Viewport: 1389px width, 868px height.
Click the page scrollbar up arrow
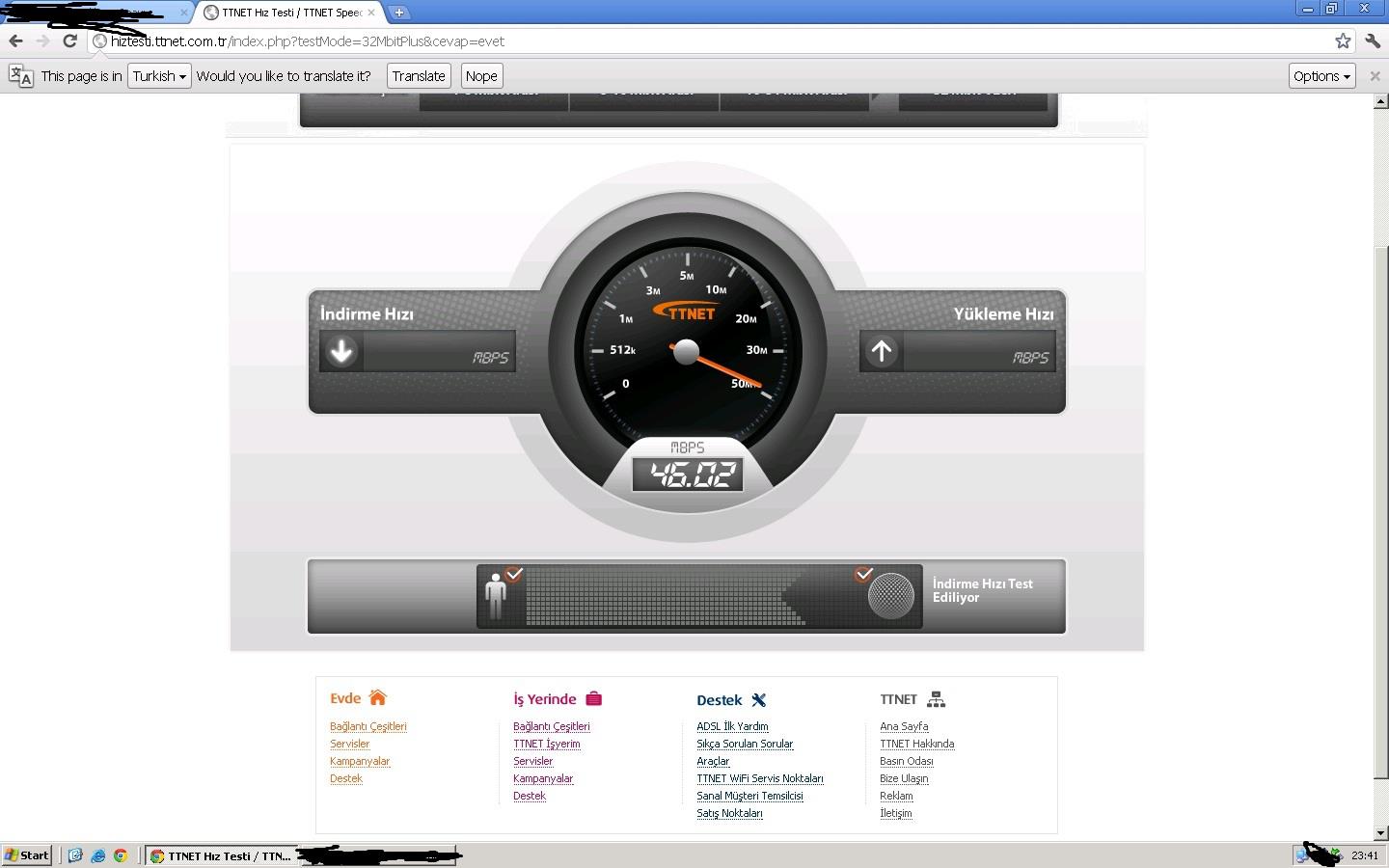coord(1381,101)
